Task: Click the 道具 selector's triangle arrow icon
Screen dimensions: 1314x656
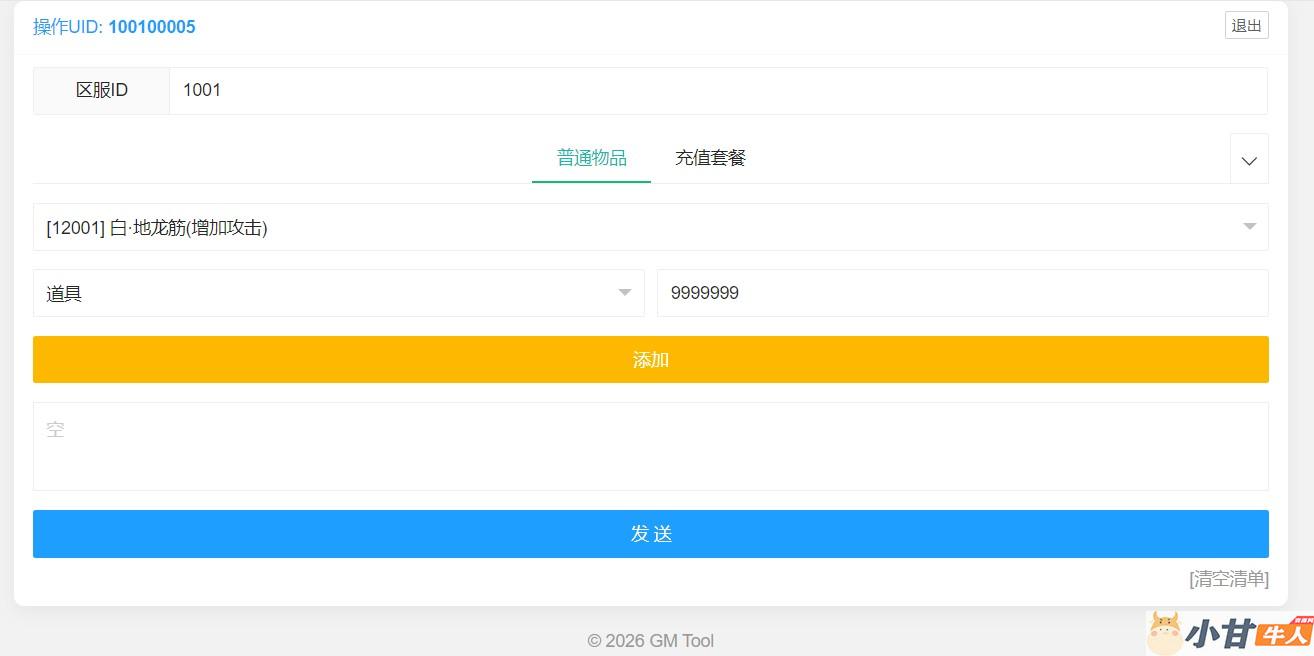Action: coord(625,293)
